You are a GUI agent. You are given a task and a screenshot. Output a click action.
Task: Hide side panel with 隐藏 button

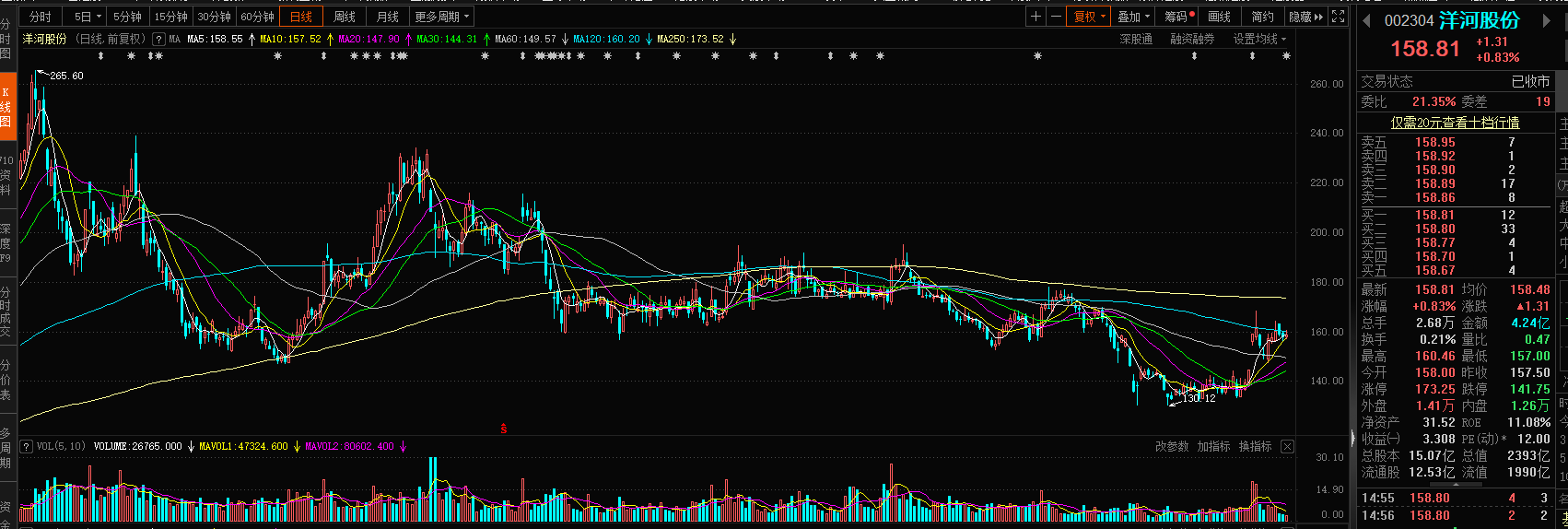1305,17
